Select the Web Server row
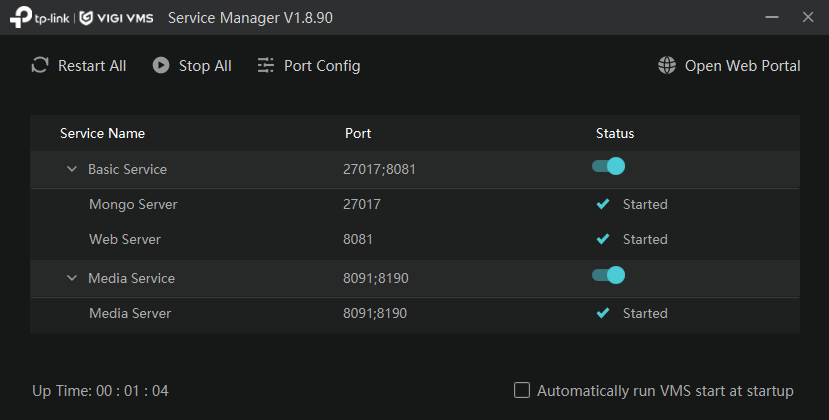 point(414,239)
